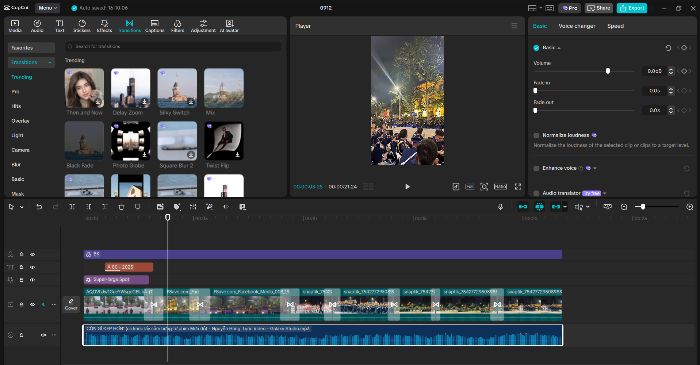This screenshot has height=365, width=700.
Task: Click the Volume slider handle
Action: click(608, 71)
